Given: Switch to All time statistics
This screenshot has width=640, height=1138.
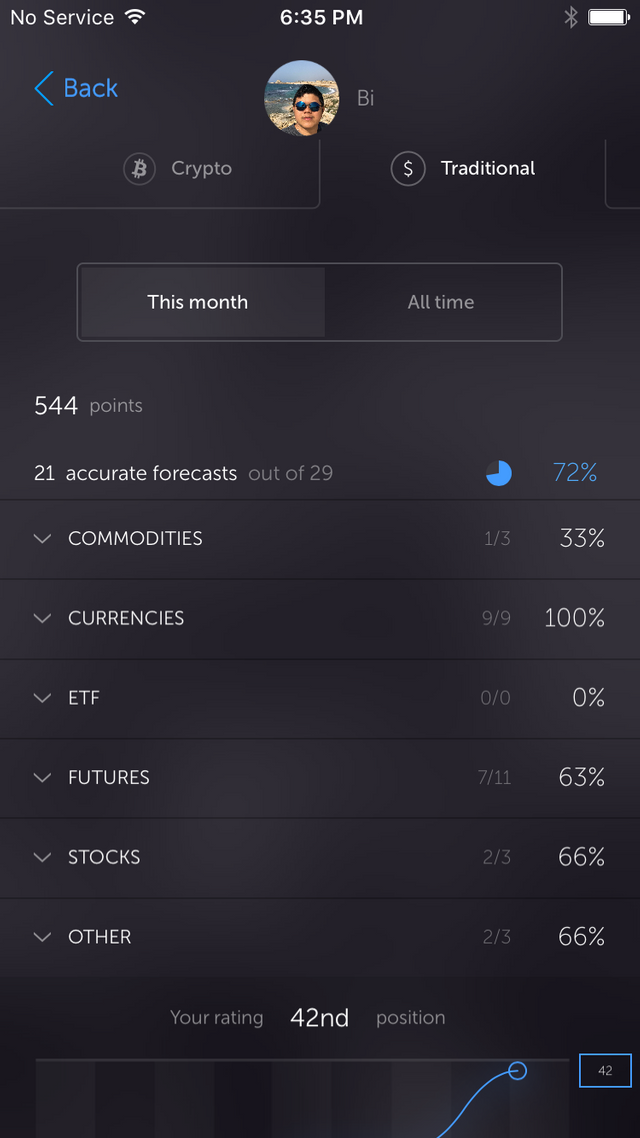Looking at the screenshot, I should [x=441, y=302].
